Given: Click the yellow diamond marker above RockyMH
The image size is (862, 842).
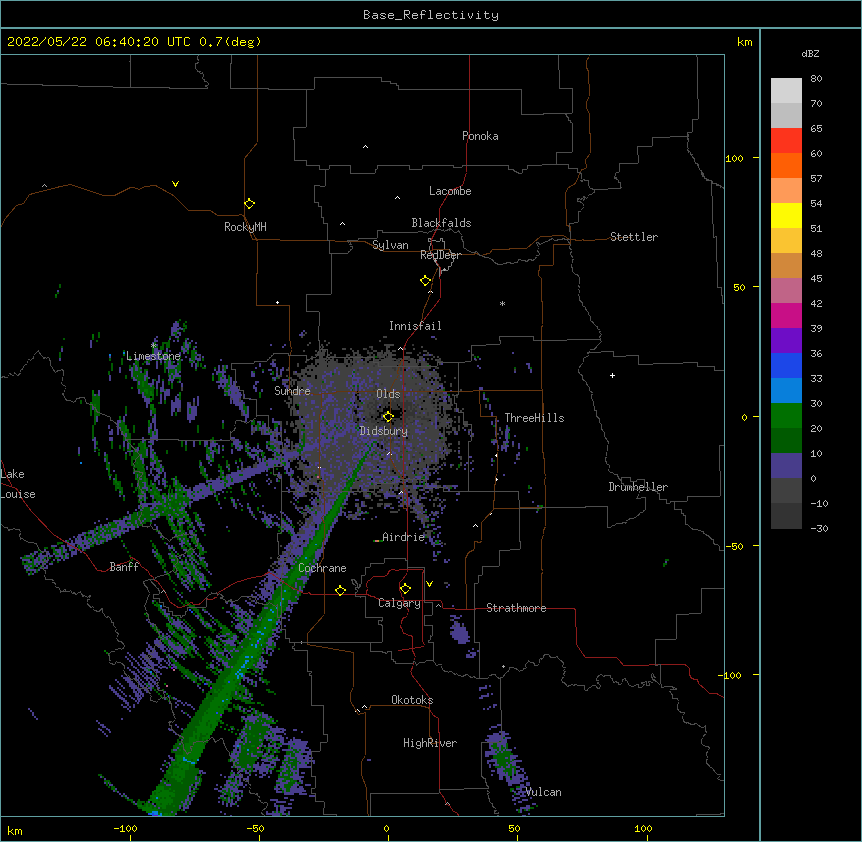Looking at the screenshot, I should (x=250, y=204).
